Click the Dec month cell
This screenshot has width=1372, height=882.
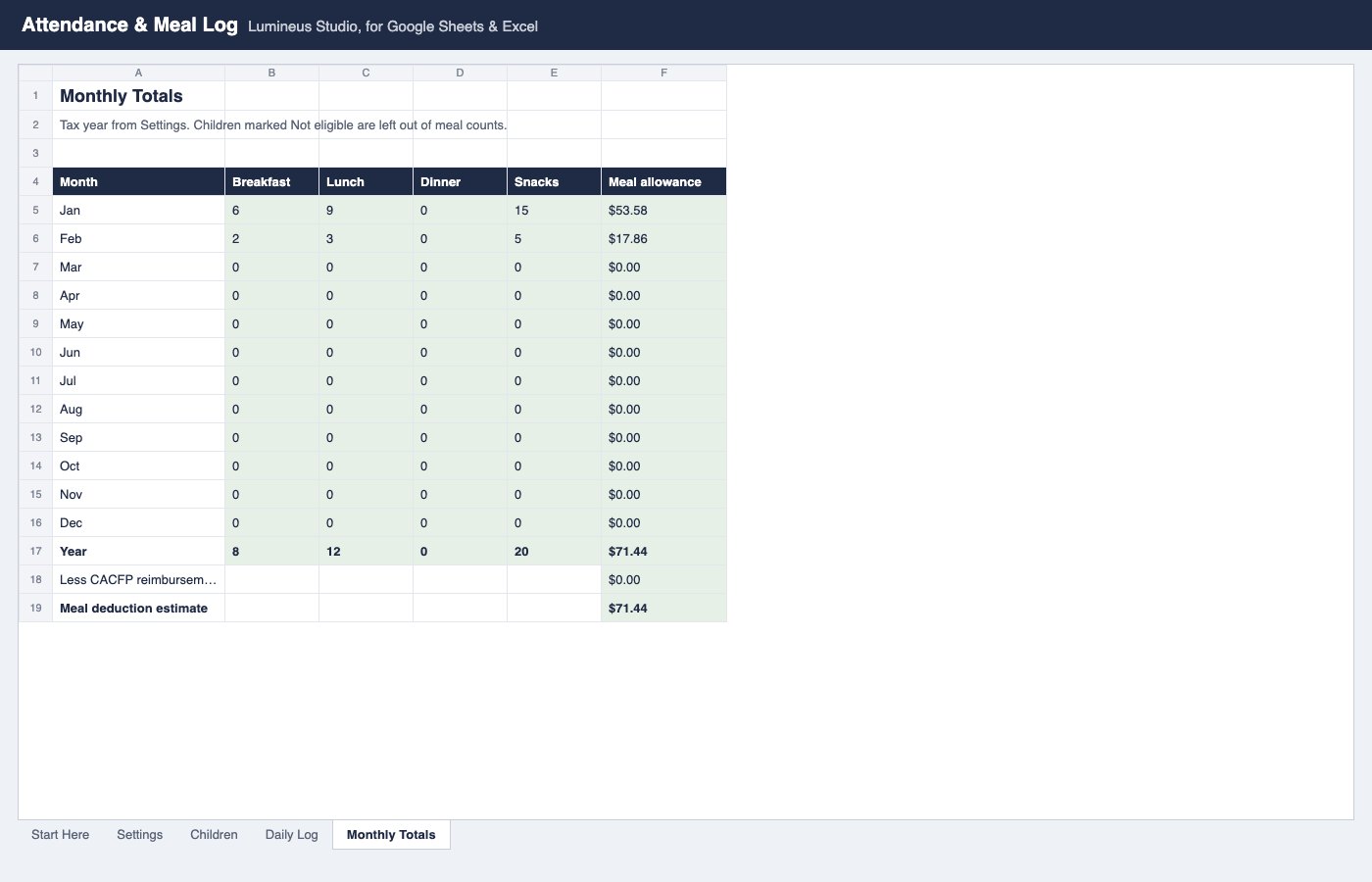138,523
